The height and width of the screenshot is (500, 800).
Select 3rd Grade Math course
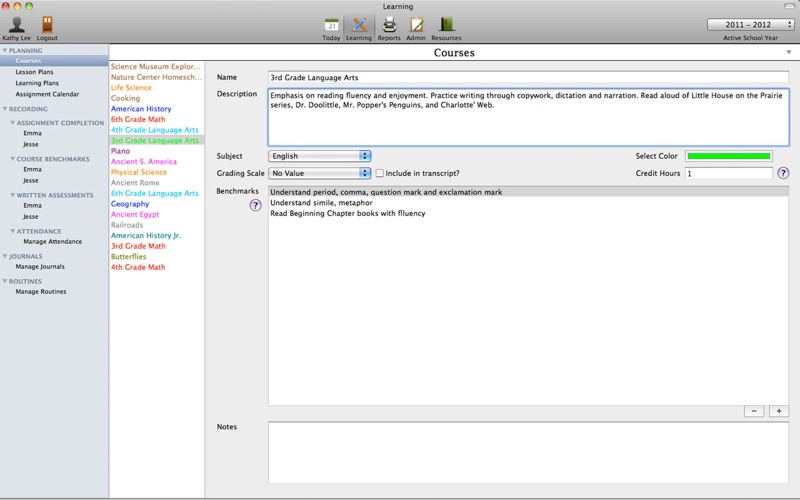pyautogui.click(x=138, y=246)
